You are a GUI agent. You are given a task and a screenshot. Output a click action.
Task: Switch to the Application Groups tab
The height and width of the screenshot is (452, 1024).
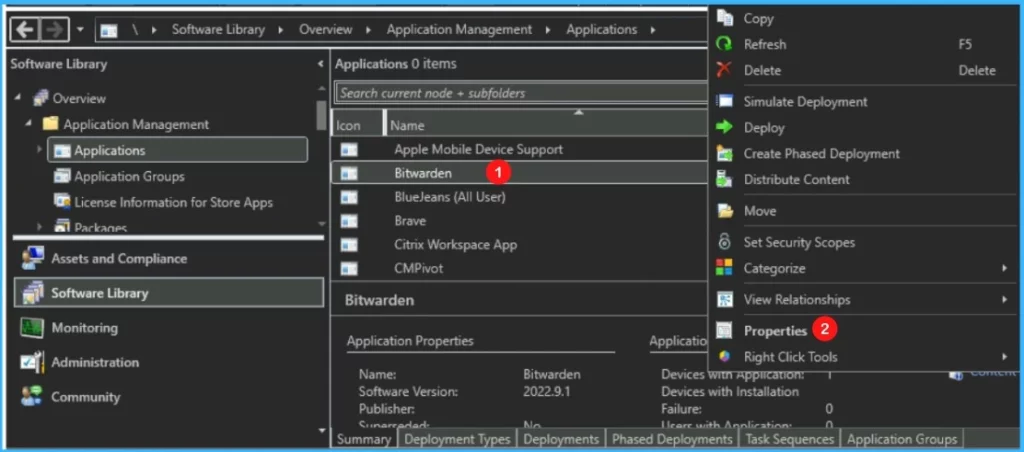point(902,439)
